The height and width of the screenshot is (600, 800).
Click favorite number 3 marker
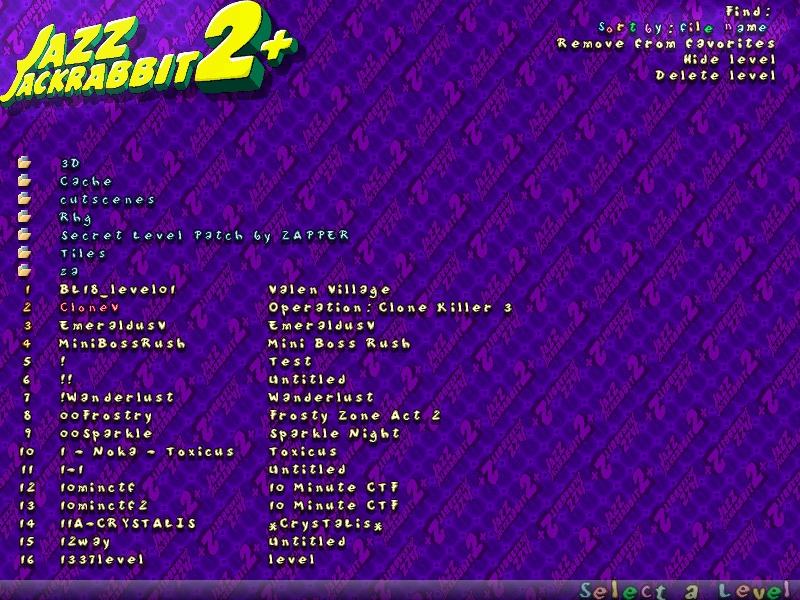(x=28, y=326)
